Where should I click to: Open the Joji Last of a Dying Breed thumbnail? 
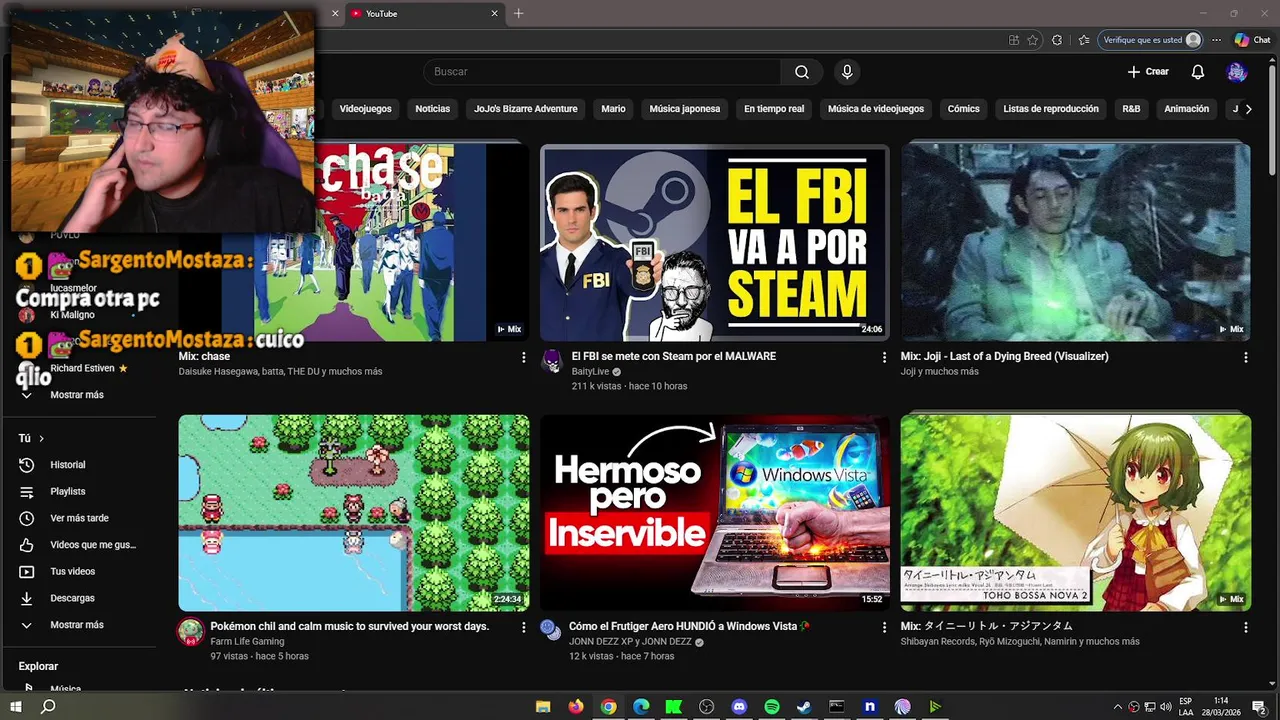(x=1076, y=243)
